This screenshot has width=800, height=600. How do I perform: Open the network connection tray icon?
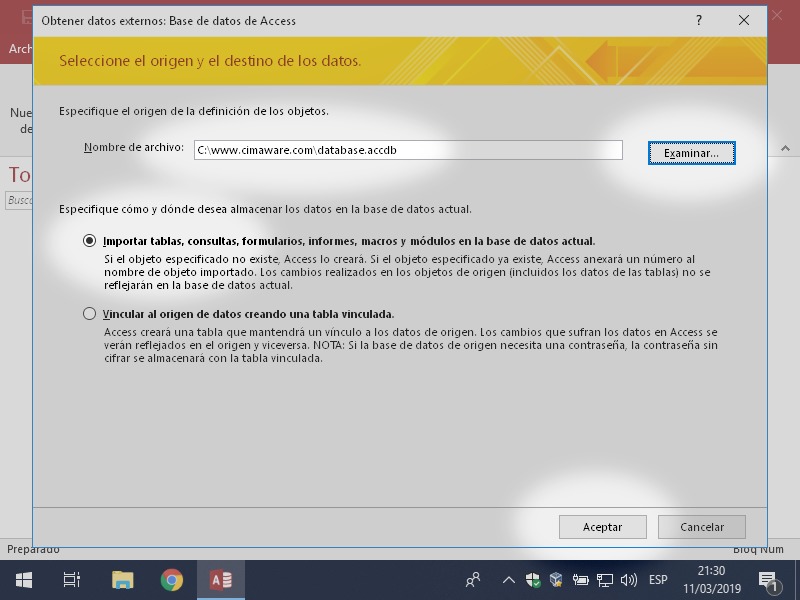604,580
